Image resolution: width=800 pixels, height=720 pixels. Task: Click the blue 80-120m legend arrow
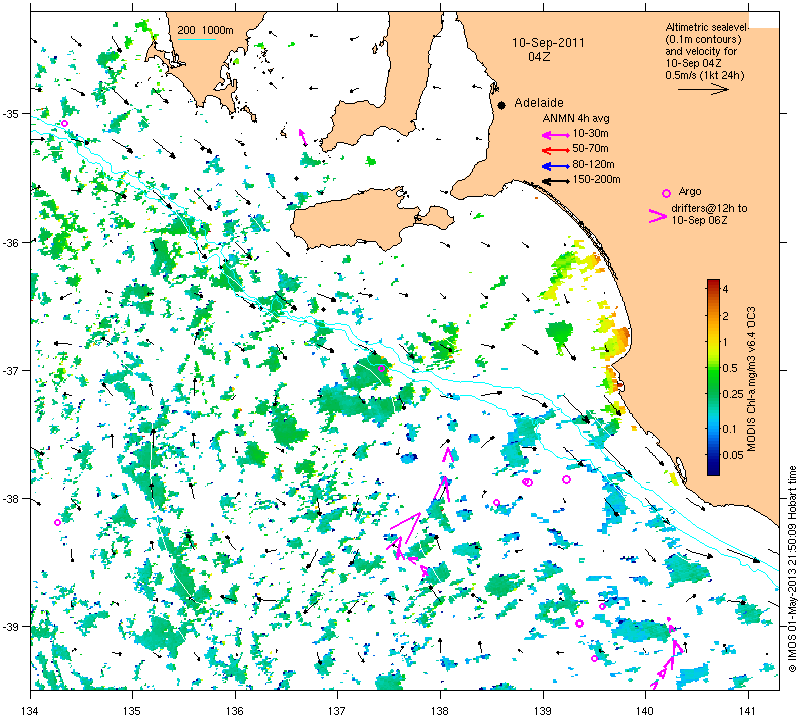point(556,166)
